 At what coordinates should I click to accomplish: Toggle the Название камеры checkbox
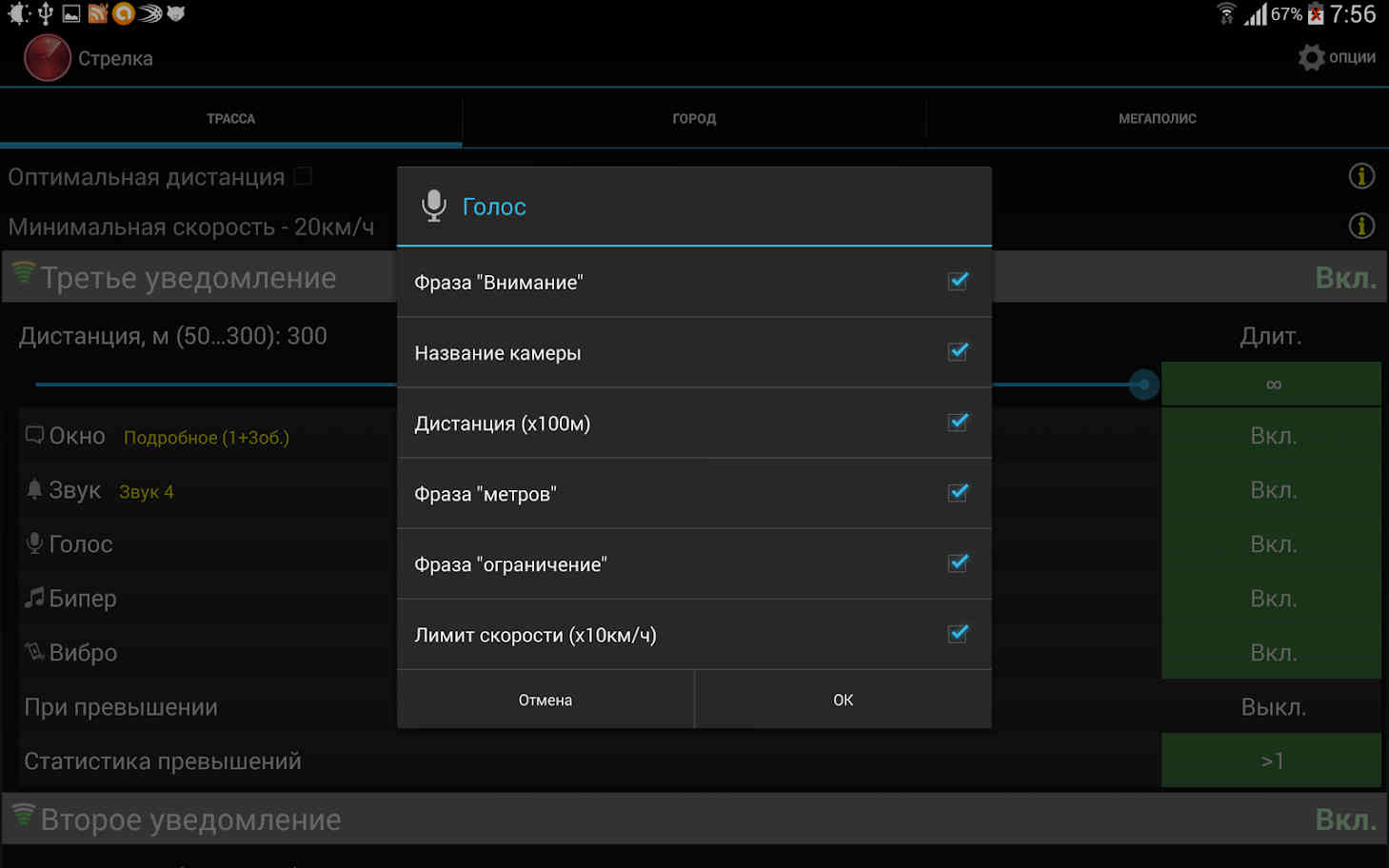tap(958, 352)
